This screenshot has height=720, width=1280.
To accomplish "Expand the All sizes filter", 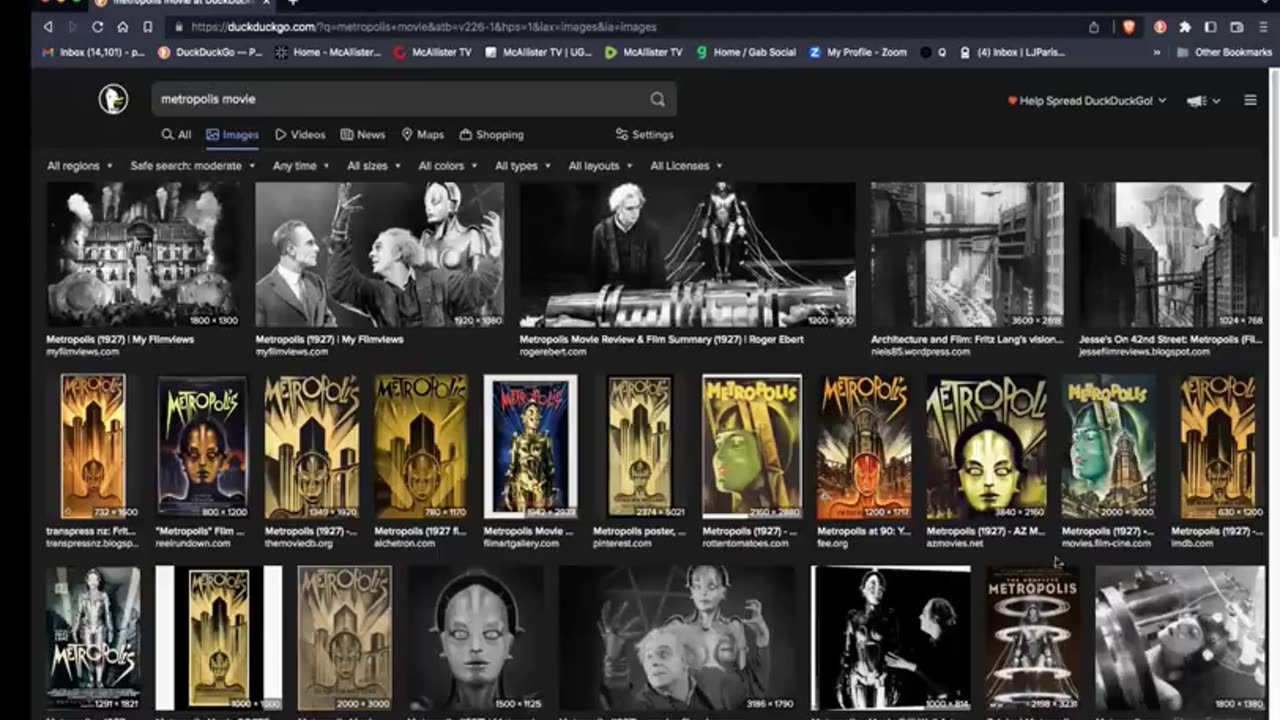I will click(374, 166).
